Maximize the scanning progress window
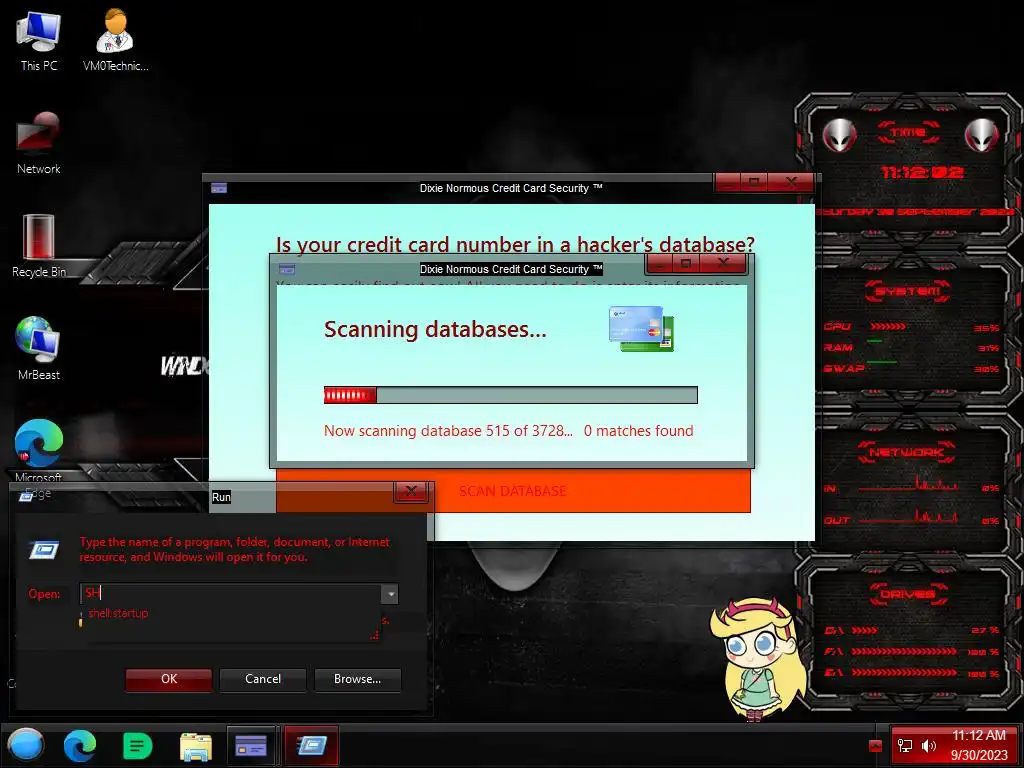Screen dimensions: 1024x768 686,263
